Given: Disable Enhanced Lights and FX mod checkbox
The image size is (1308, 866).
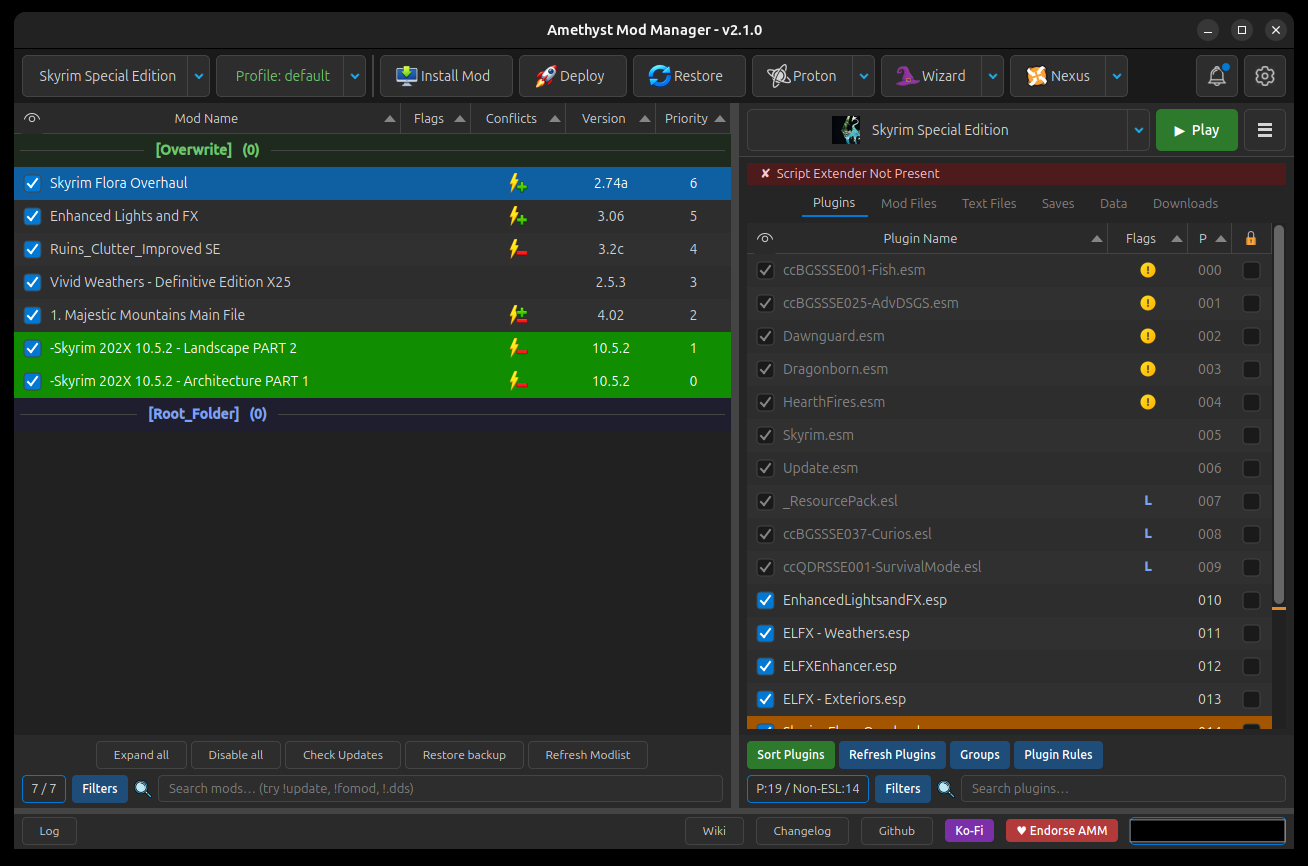Looking at the screenshot, I should [x=32, y=216].
